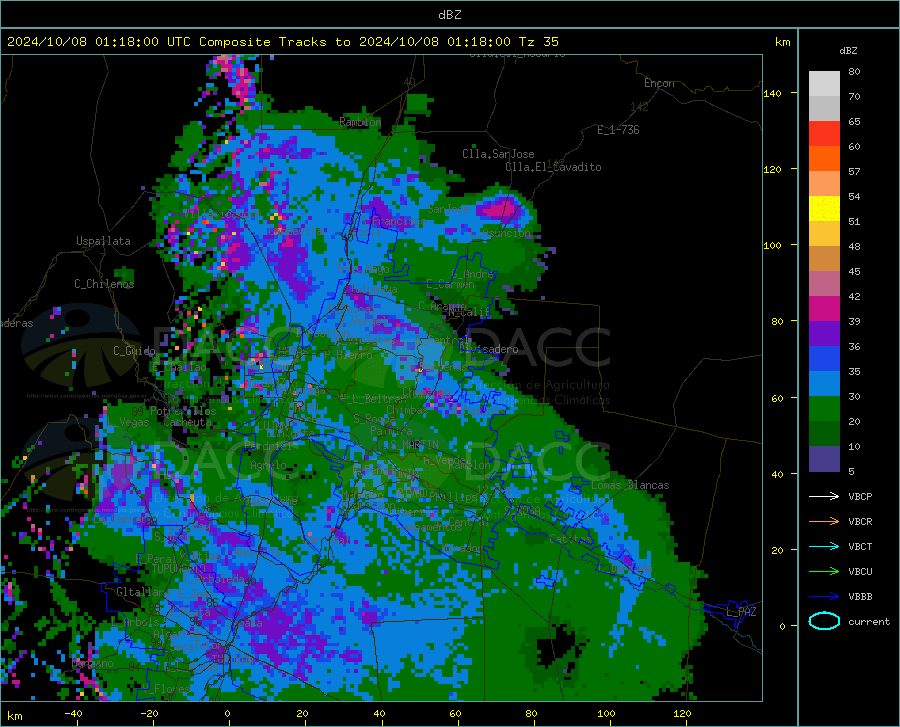Click the 'S_MARTIN' map label
The height and width of the screenshot is (727, 900).
coord(414,445)
